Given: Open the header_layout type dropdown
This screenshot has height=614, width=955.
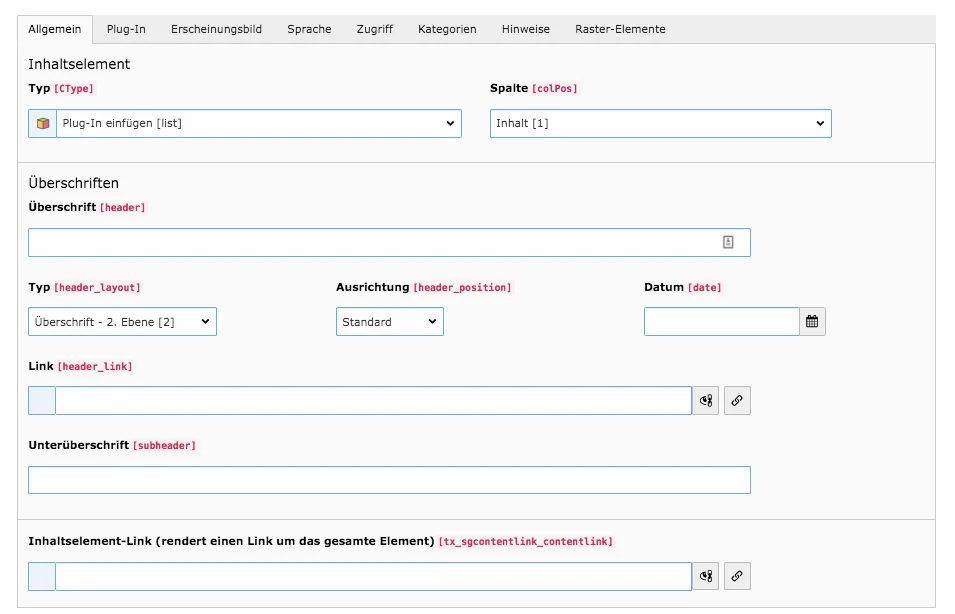Looking at the screenshot, I should pyautogui.click(x=122, y=321).
